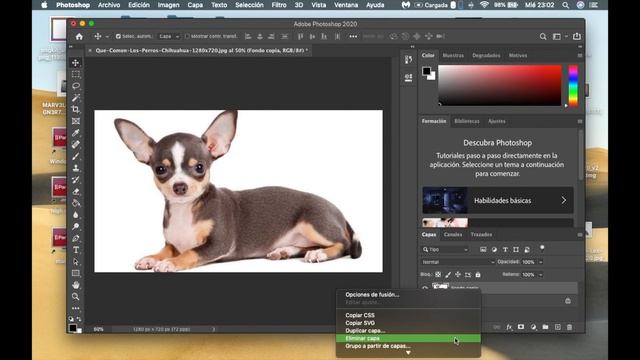
Task: Open the search icon in options bar
Action: [x=543, y=36]
